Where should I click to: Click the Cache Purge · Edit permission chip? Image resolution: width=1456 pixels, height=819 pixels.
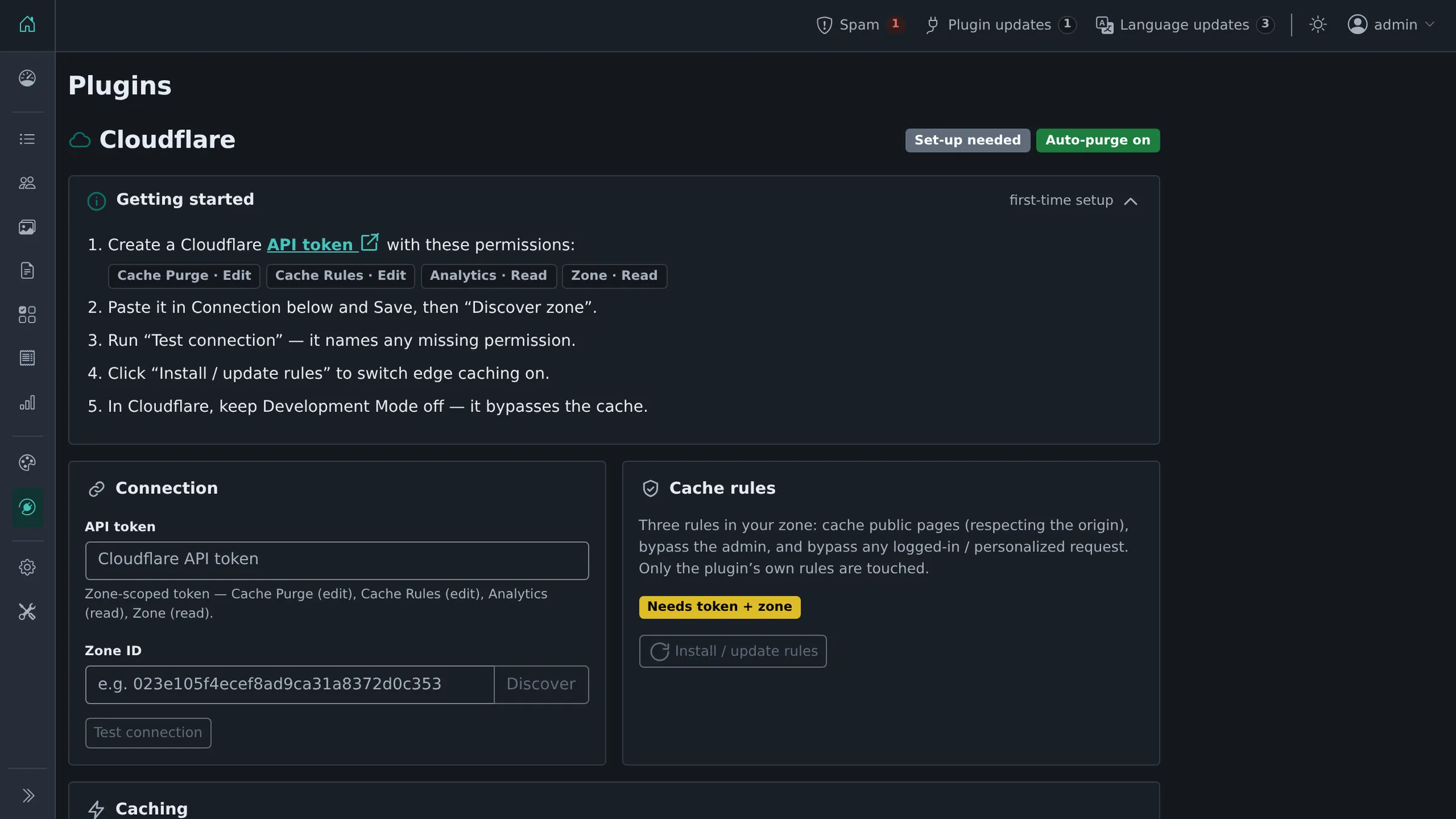[x=184, y=276]
